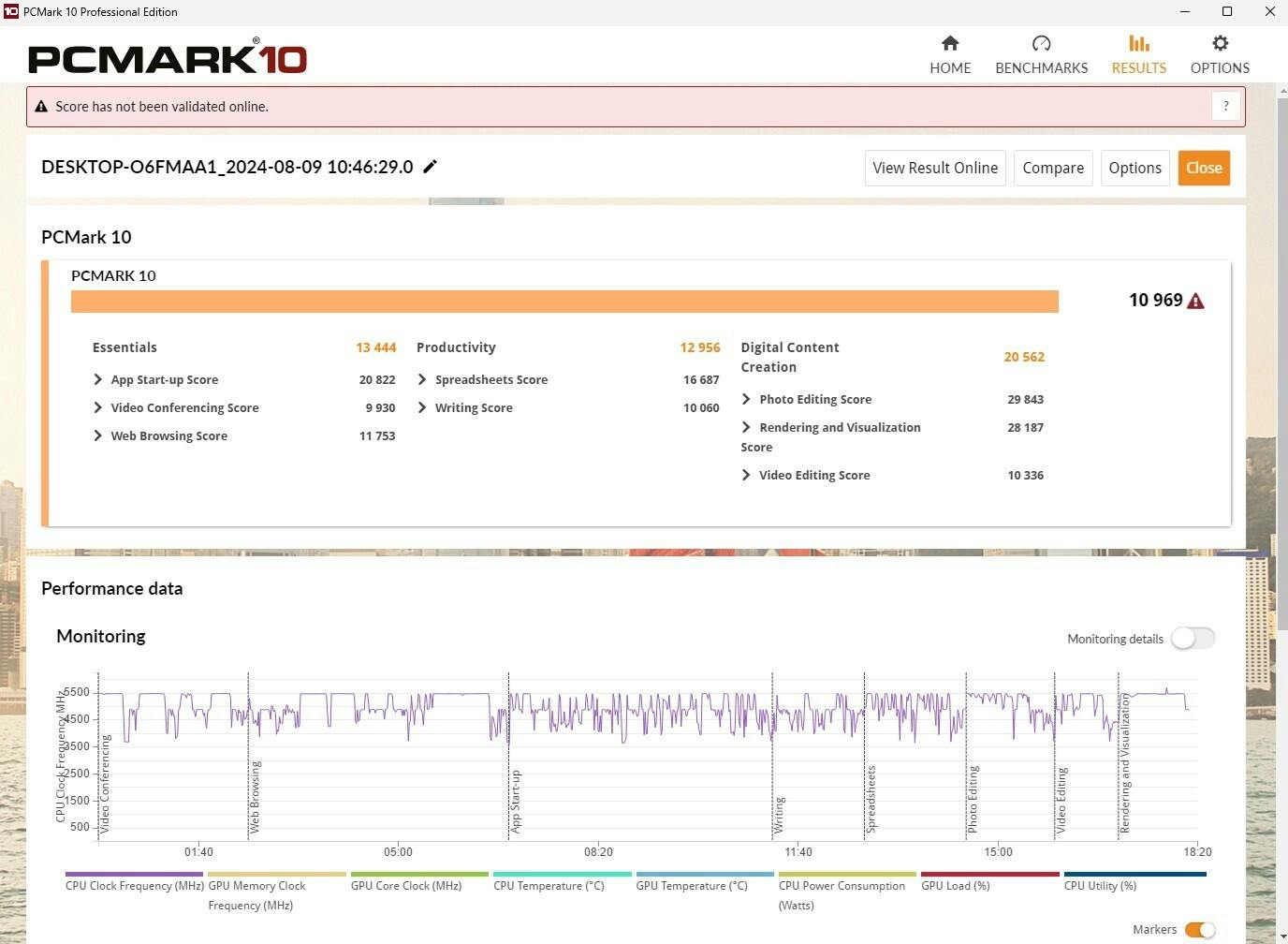Toggle GPU Memory Clock Frequency legend swatch

(x=276, y=875)
